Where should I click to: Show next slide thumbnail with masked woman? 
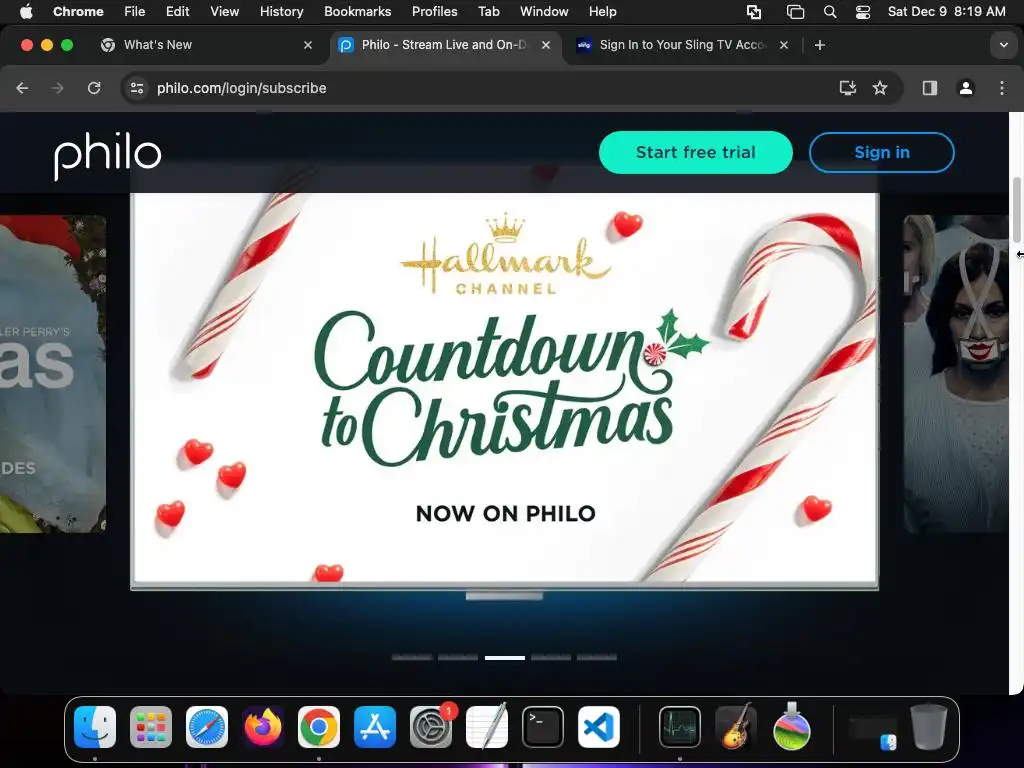pyautogui.click(x=956, y=374)
